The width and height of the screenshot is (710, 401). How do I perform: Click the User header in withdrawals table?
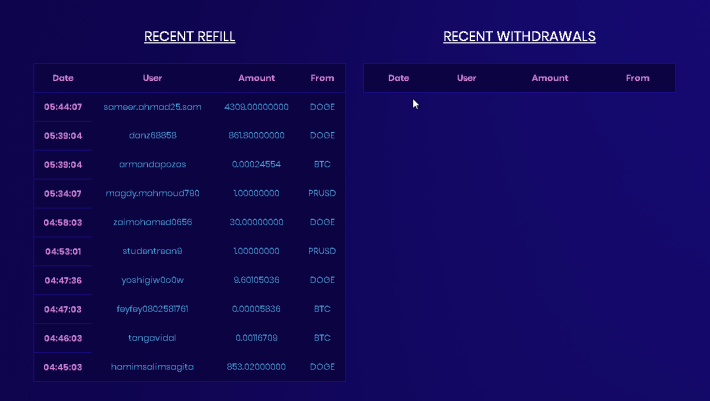(x=466, y=78)
